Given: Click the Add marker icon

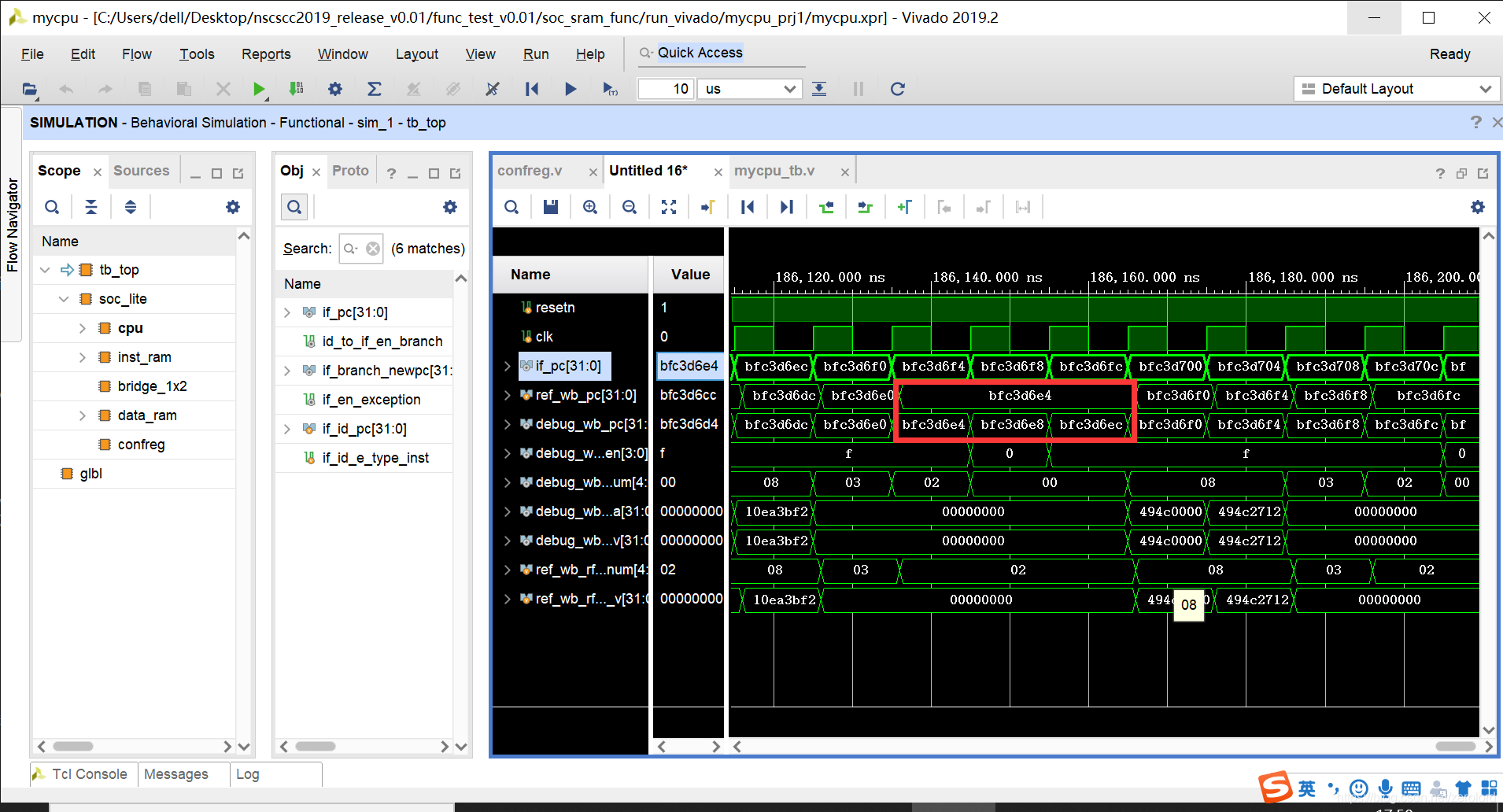Looking at the screenshot, I should tap(905, 207).
